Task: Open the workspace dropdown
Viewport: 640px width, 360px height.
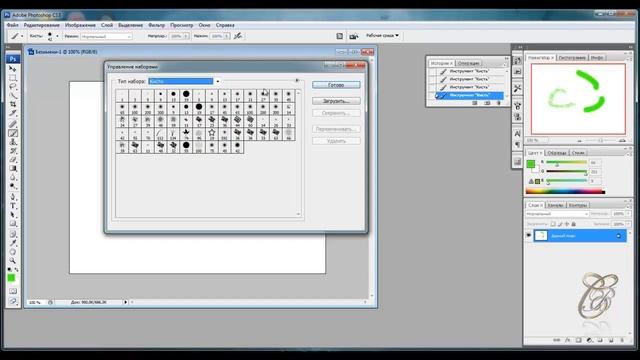Action: pyautogui.click(x=382, y=36)
